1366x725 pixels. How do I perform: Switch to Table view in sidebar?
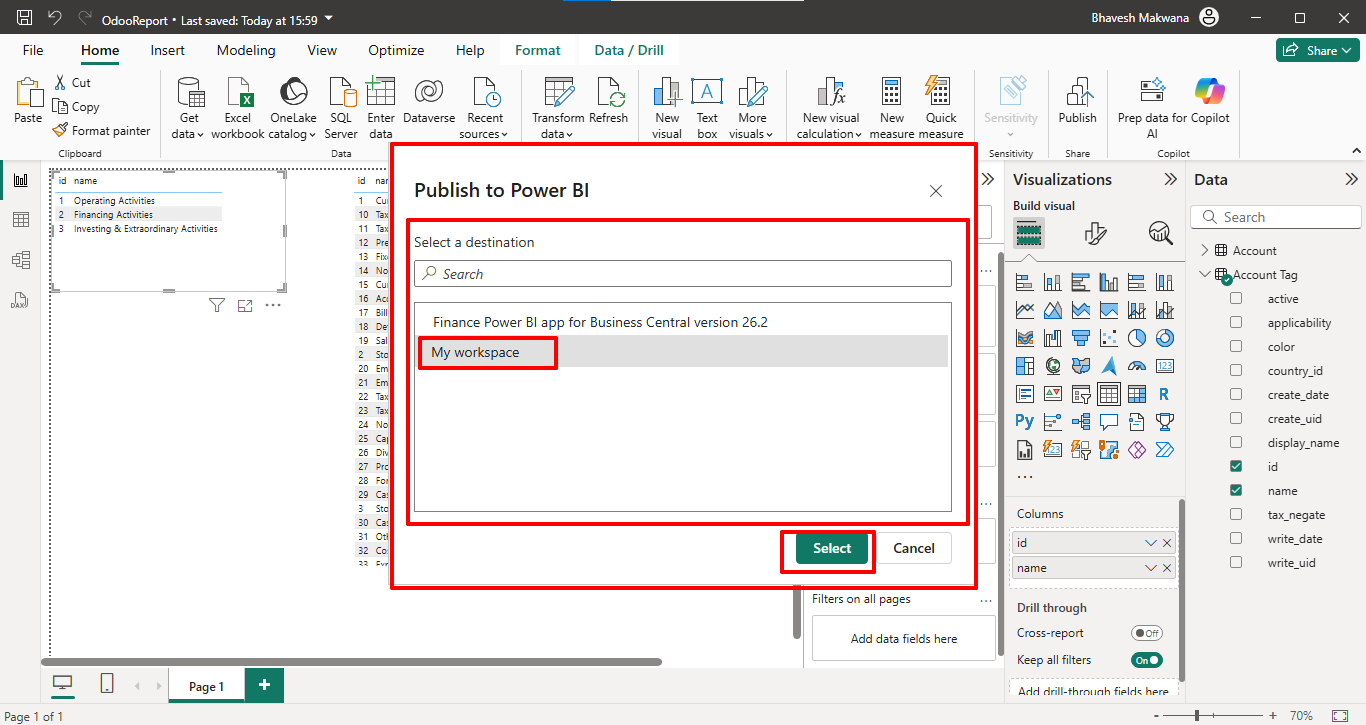(20, 220)
